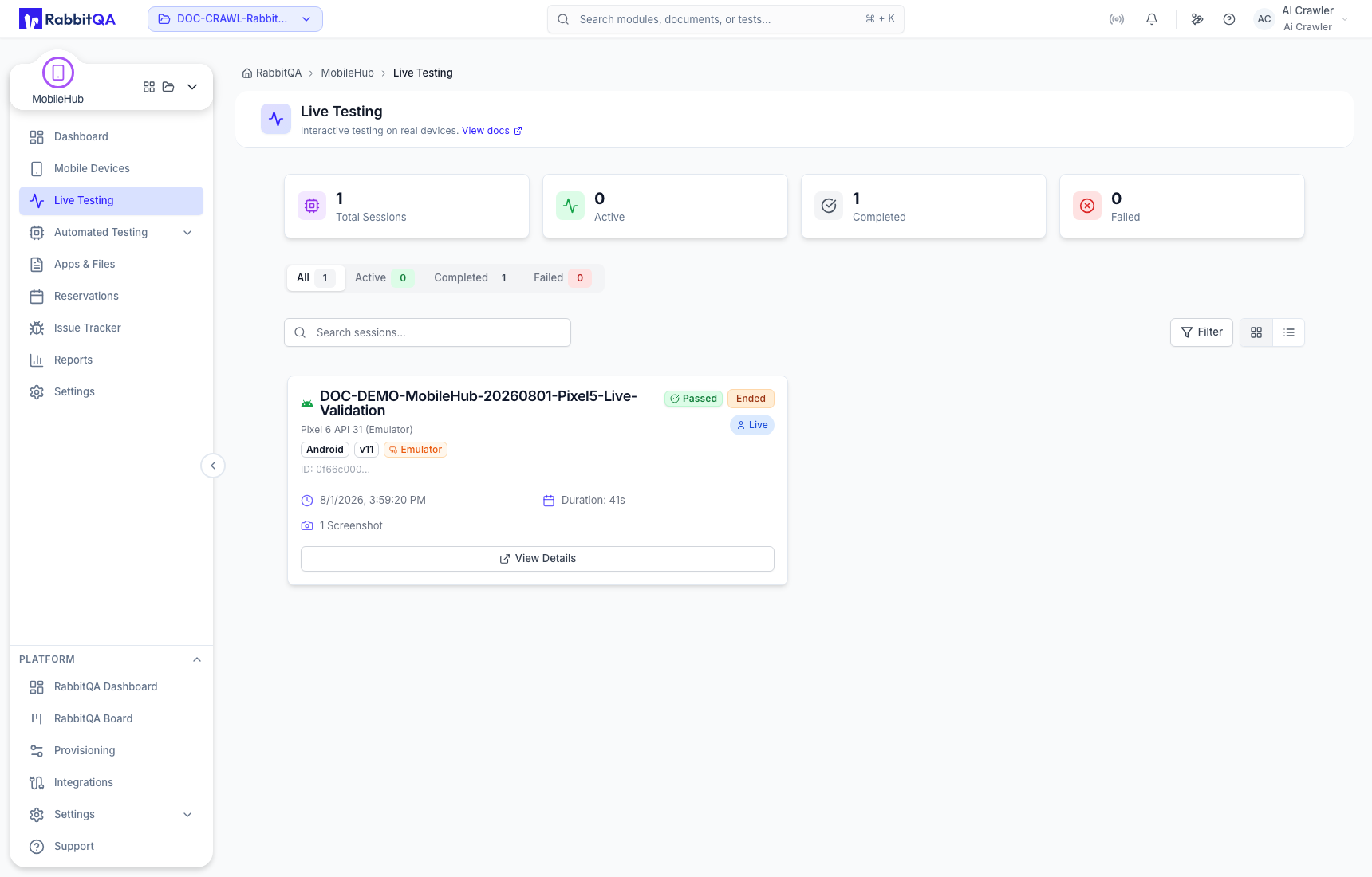Open View docs link

click(491, 131)
